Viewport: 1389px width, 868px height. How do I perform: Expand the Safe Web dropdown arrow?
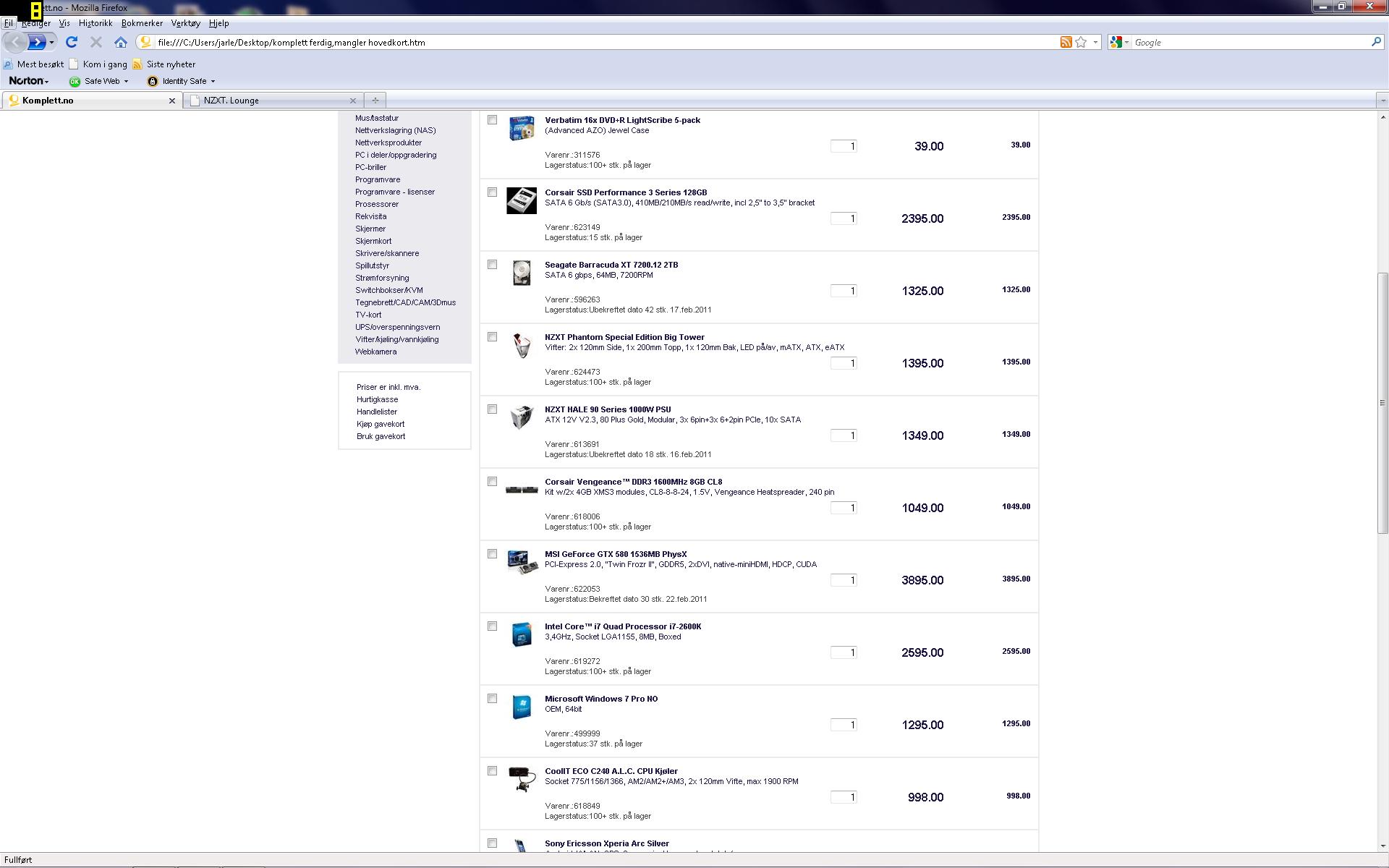tap(126, 81)
